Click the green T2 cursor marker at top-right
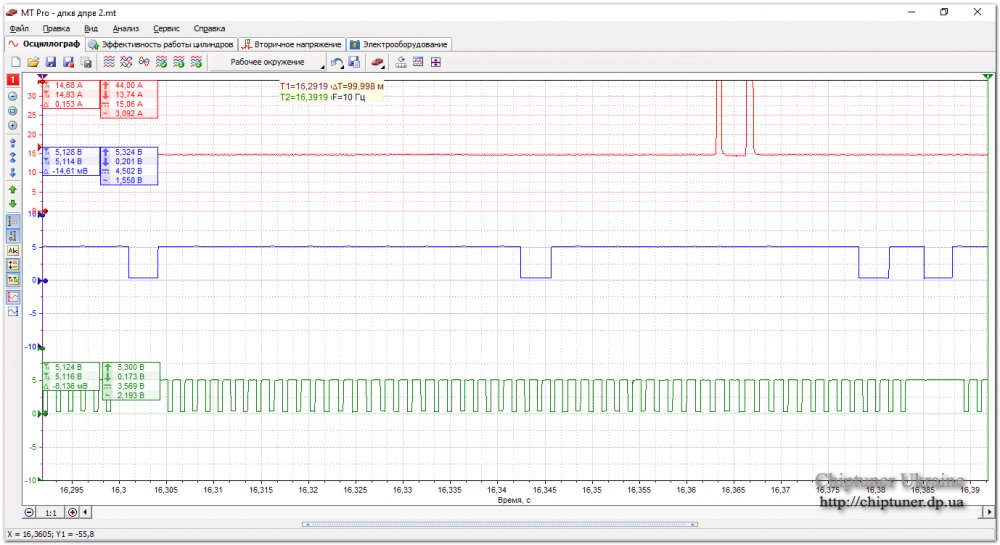 (x=987, y=77)
